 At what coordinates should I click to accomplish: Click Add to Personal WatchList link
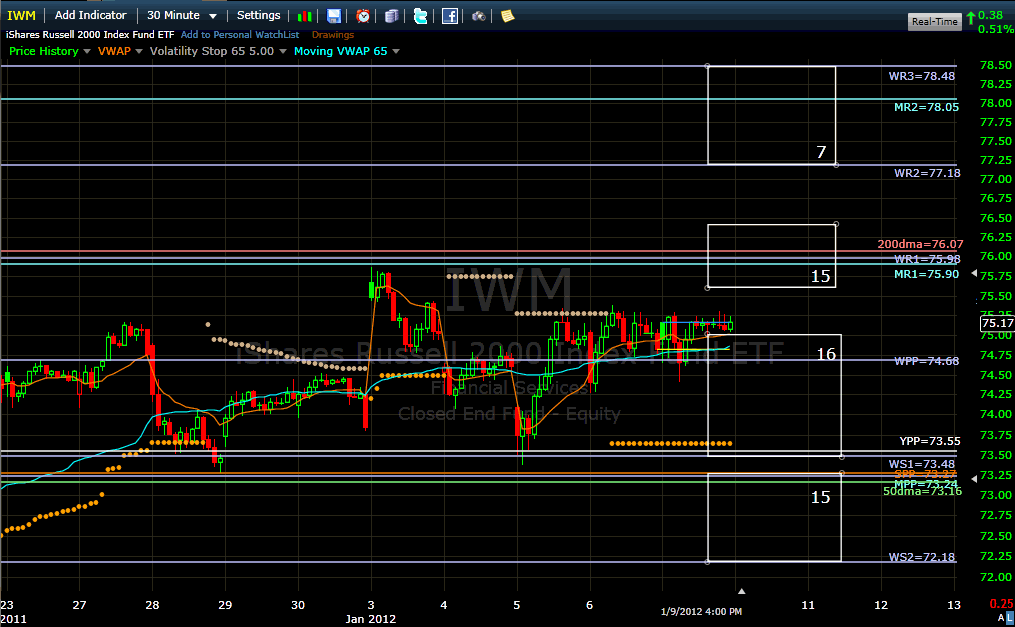pyautogui.click(x=240, y=35)
